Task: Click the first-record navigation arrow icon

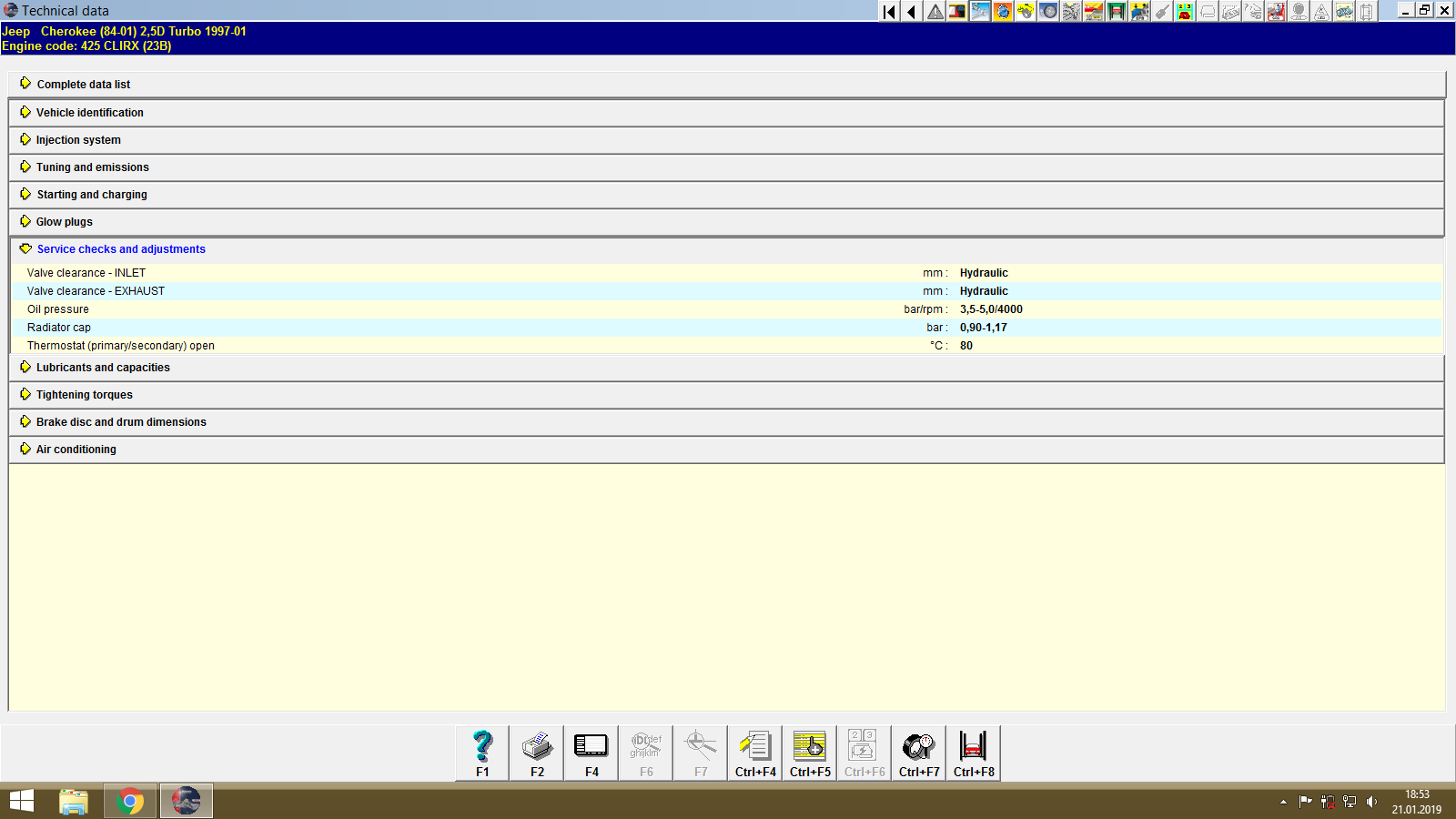Action: click(x=887, y=11)
